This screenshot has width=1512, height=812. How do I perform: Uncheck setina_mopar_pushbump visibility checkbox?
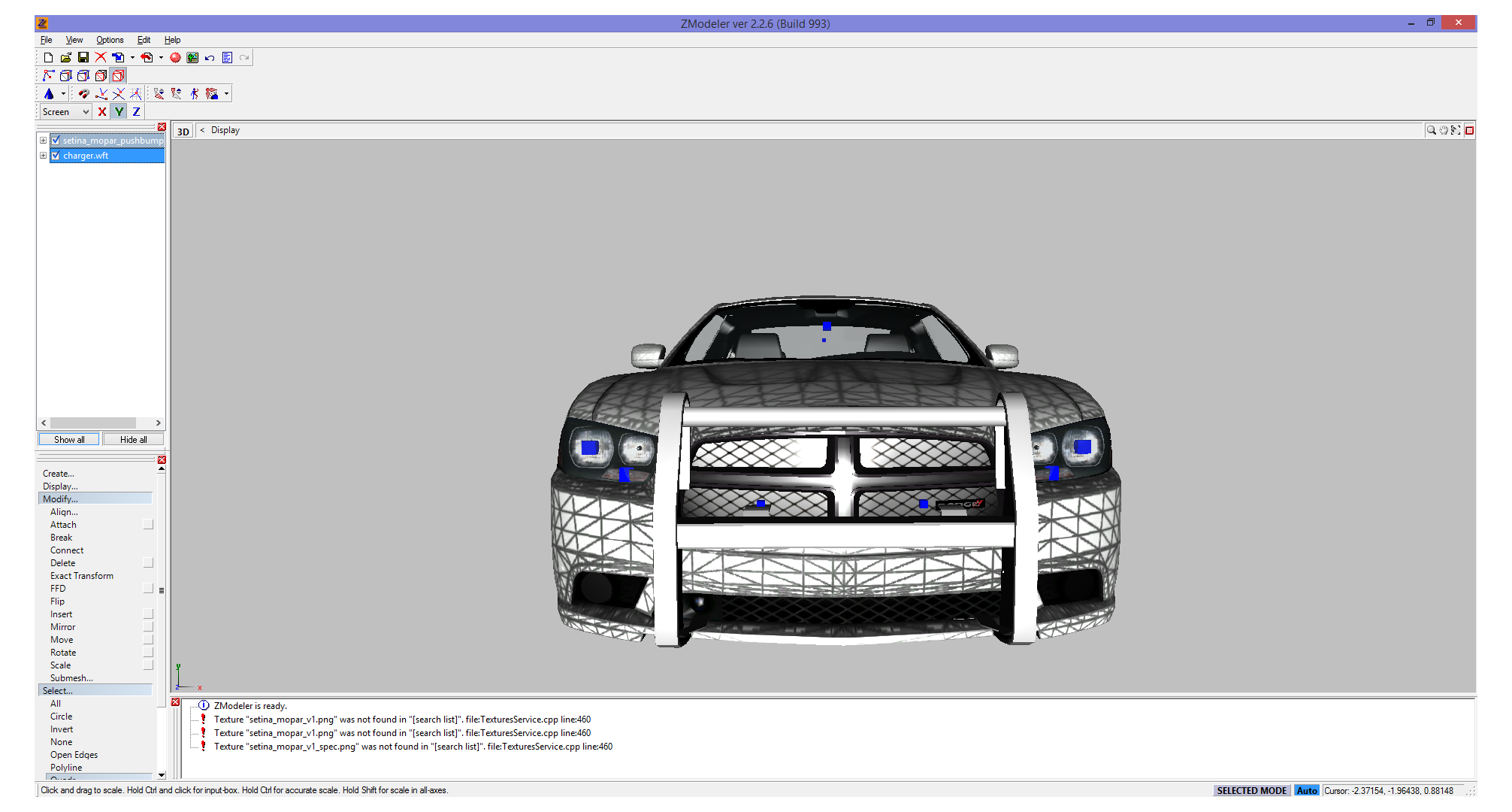(x=56, y=141)
